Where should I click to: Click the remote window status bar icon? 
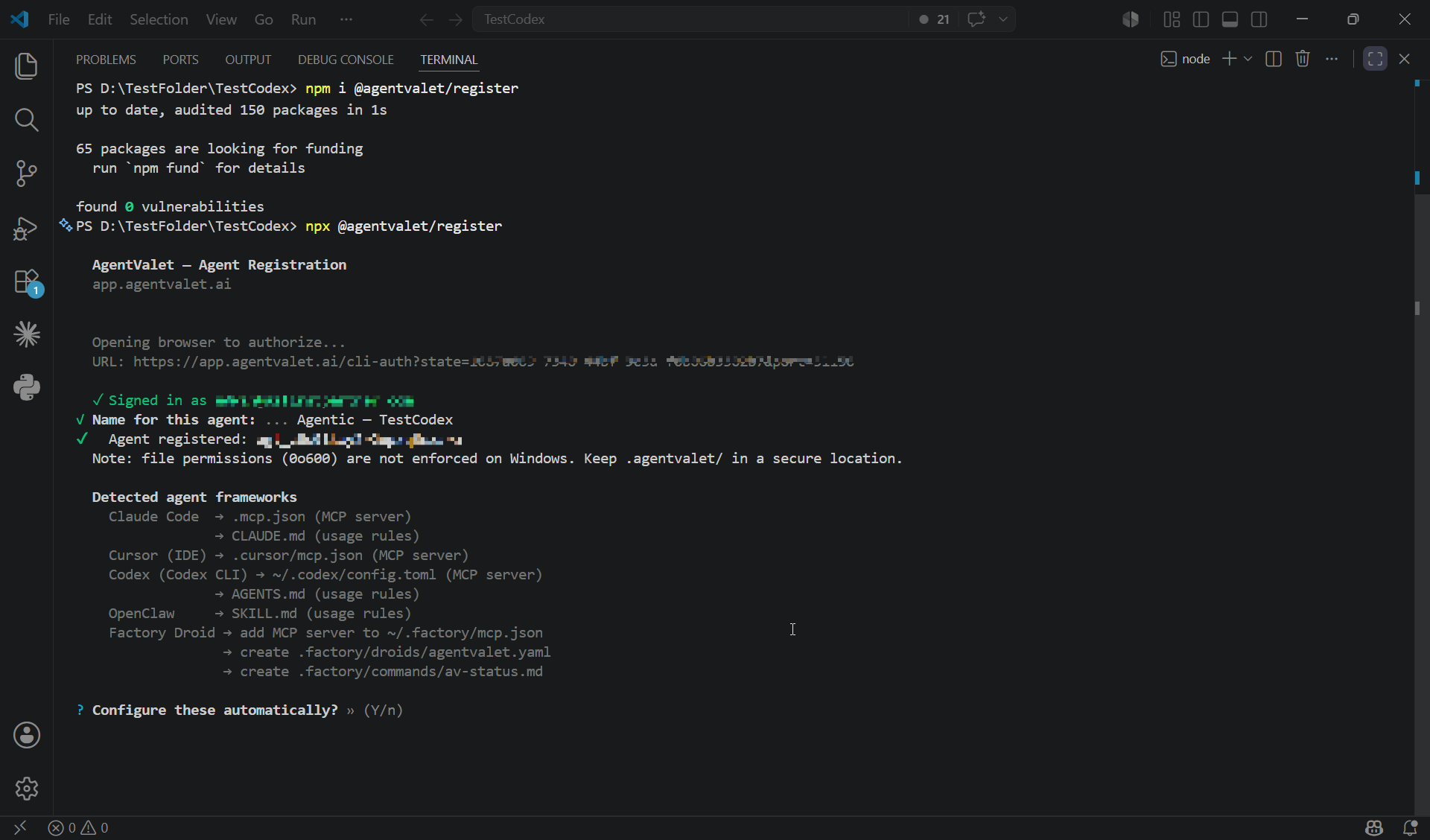20,827
